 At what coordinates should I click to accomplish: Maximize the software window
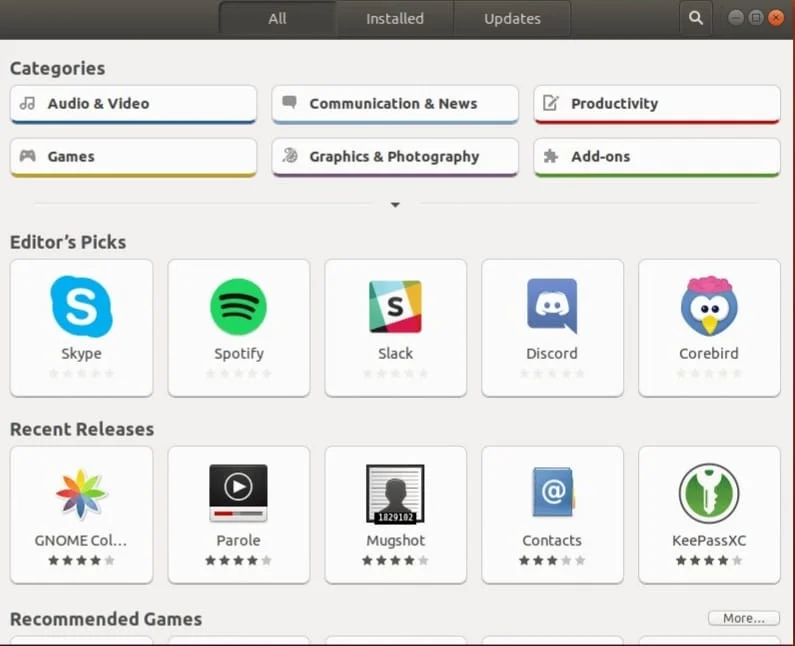[756, 18]
